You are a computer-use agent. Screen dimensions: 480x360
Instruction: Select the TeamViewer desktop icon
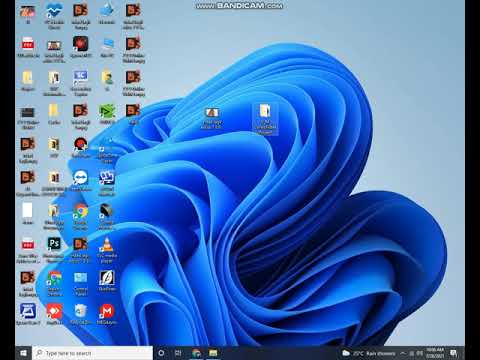coord(80,178)
